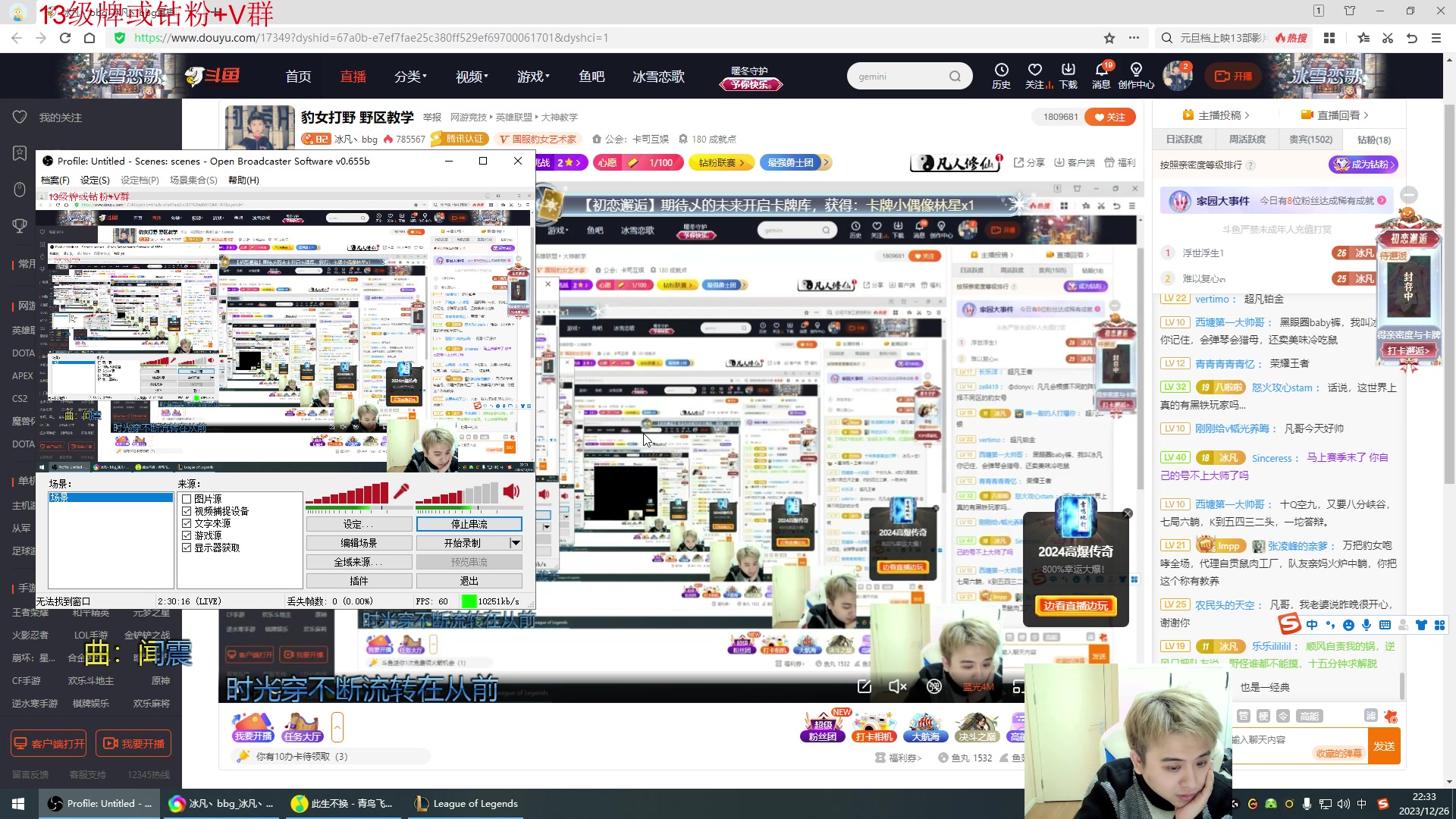
Task: Click the search magnifier in Douyu search box
Action: [x=955, y=76]
